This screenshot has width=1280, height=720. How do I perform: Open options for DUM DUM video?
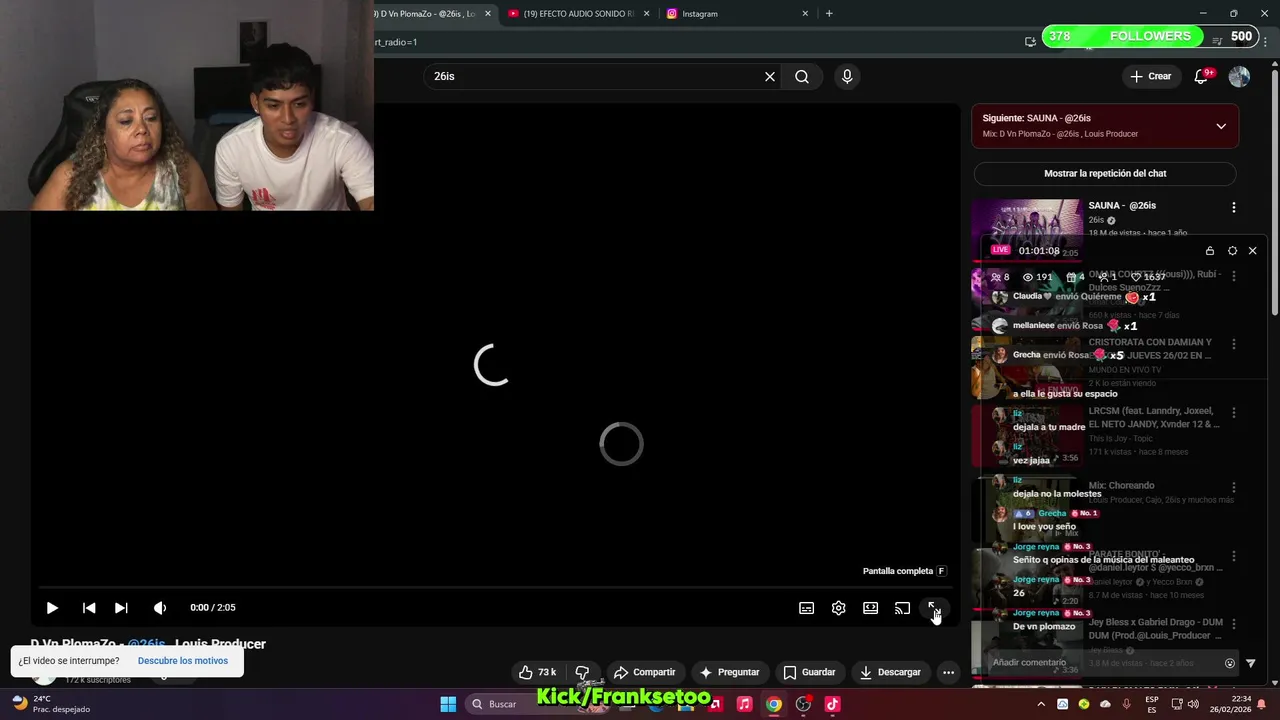[1233, 623]
